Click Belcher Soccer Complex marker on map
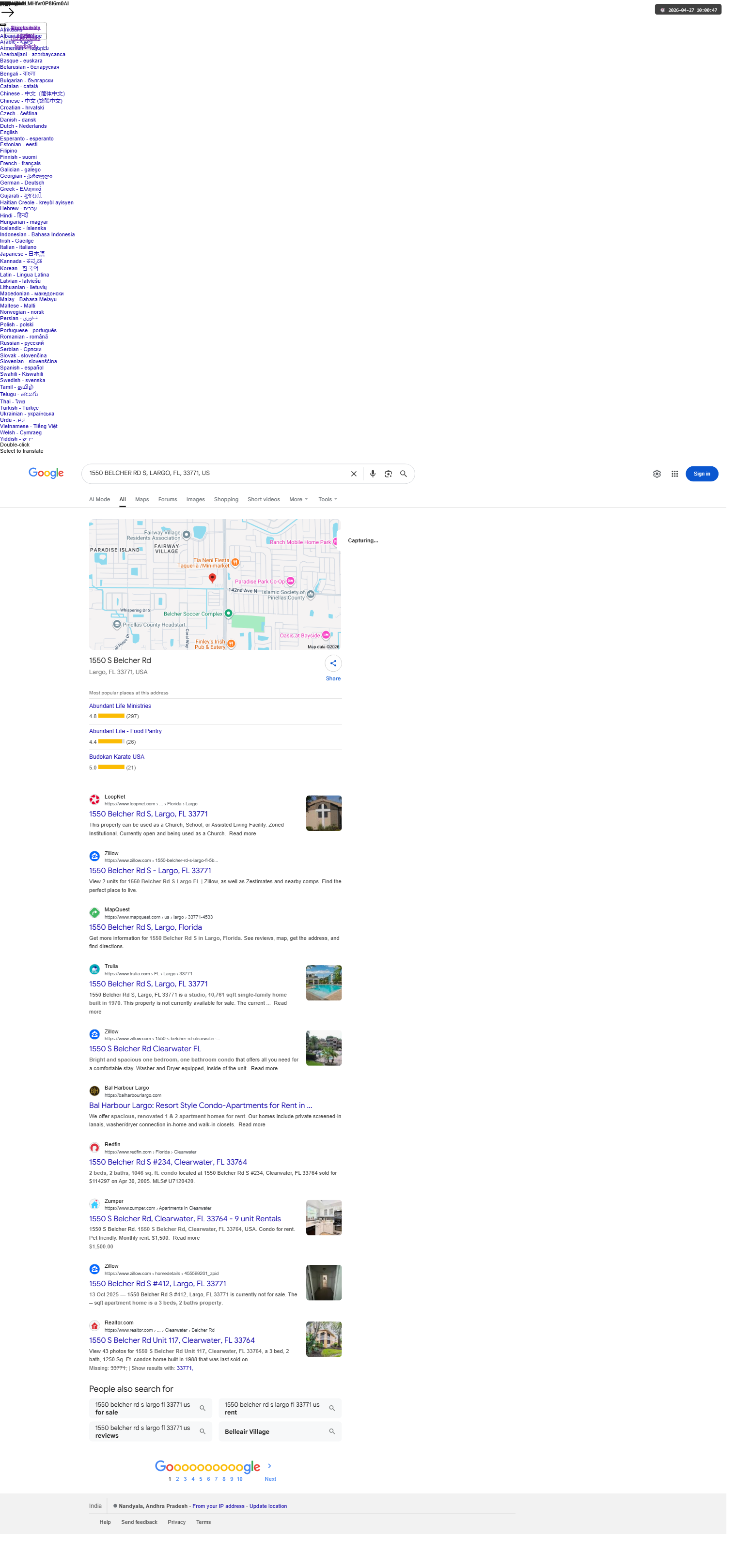Screen dimensions: 735x1568 pyautogui.click(x=228, y=614)
